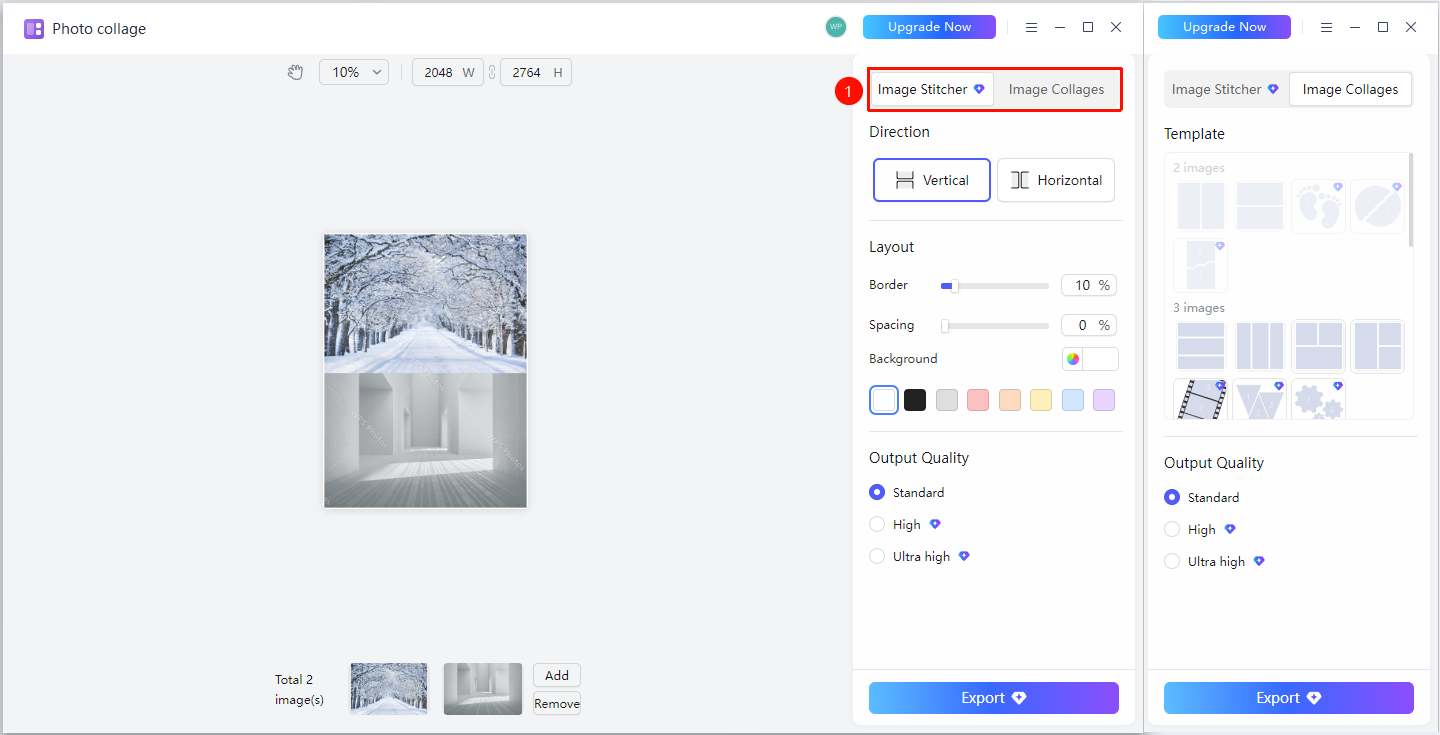This screenshot has height=735, width=1440.
Task: Select the hand pan tool icon
Action: click(x=295, y=72)
